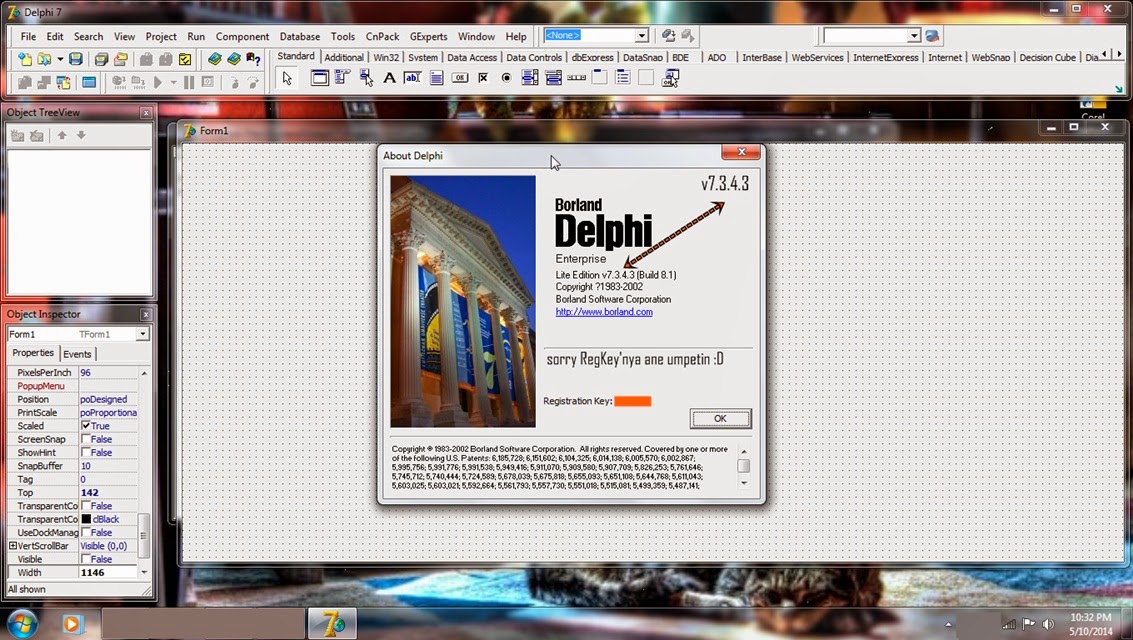Click the Run icon on the toolbar
This screenshot has height=640, width=1133.
click(x=159, y=82)
